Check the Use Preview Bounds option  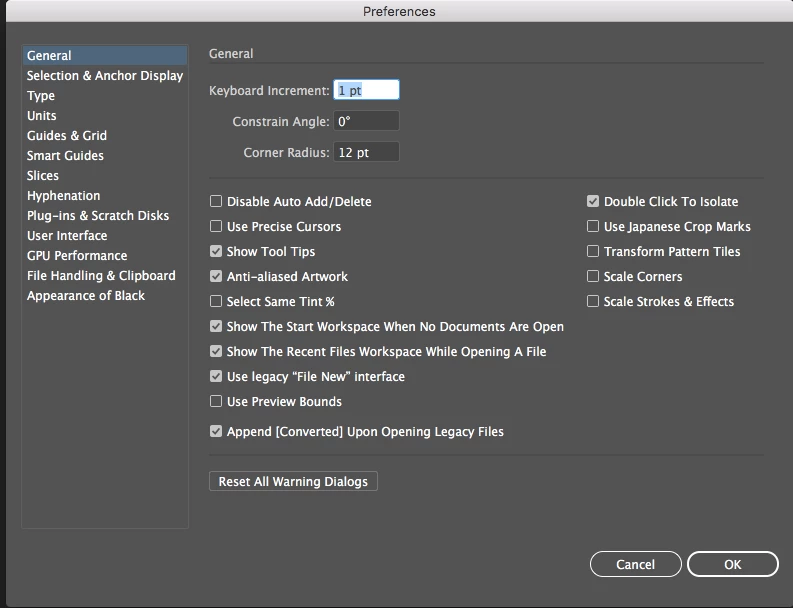pos(216,402)
